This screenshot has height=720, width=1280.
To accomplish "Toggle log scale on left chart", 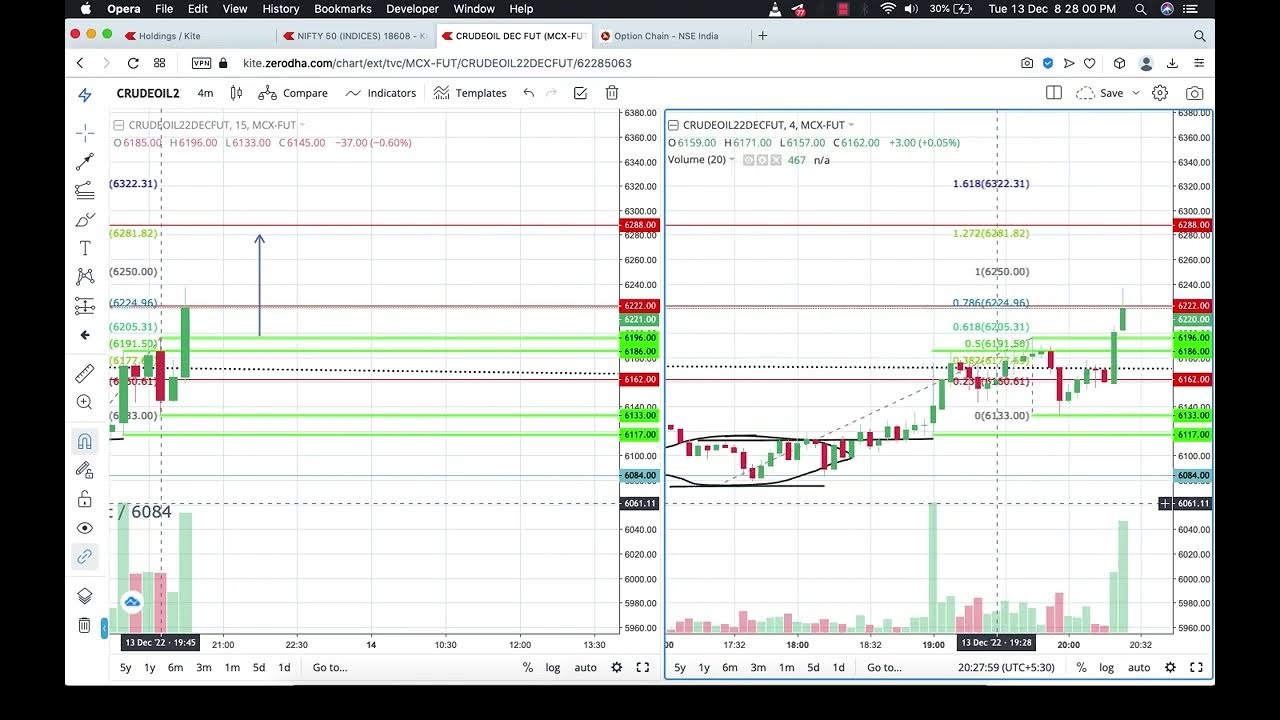I will [x=553, y=667].
